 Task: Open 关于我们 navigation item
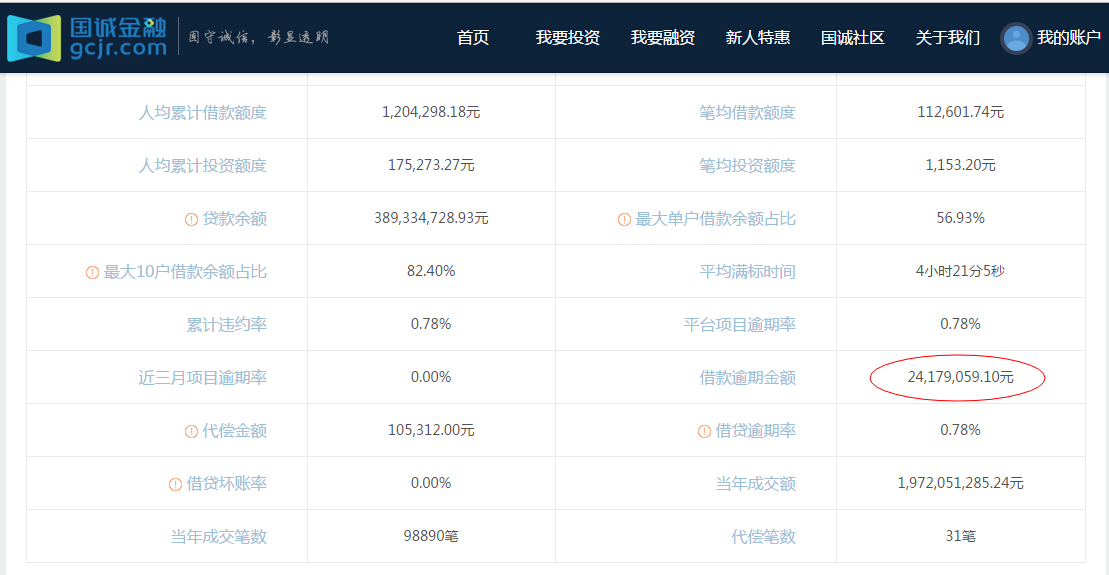tap(947, 38)
